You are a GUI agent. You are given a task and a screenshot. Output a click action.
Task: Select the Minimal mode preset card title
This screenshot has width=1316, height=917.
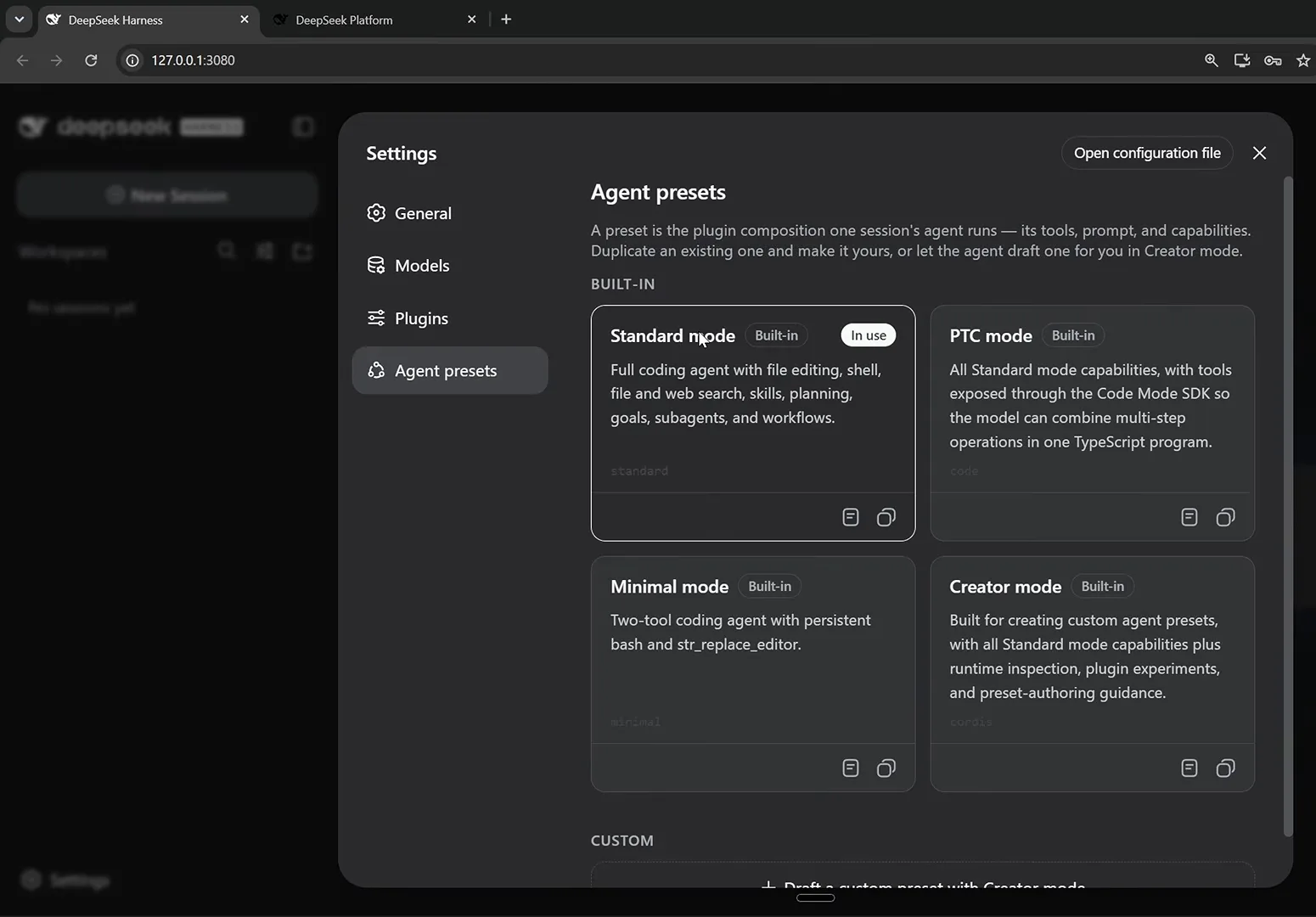[x=669, y=587]
